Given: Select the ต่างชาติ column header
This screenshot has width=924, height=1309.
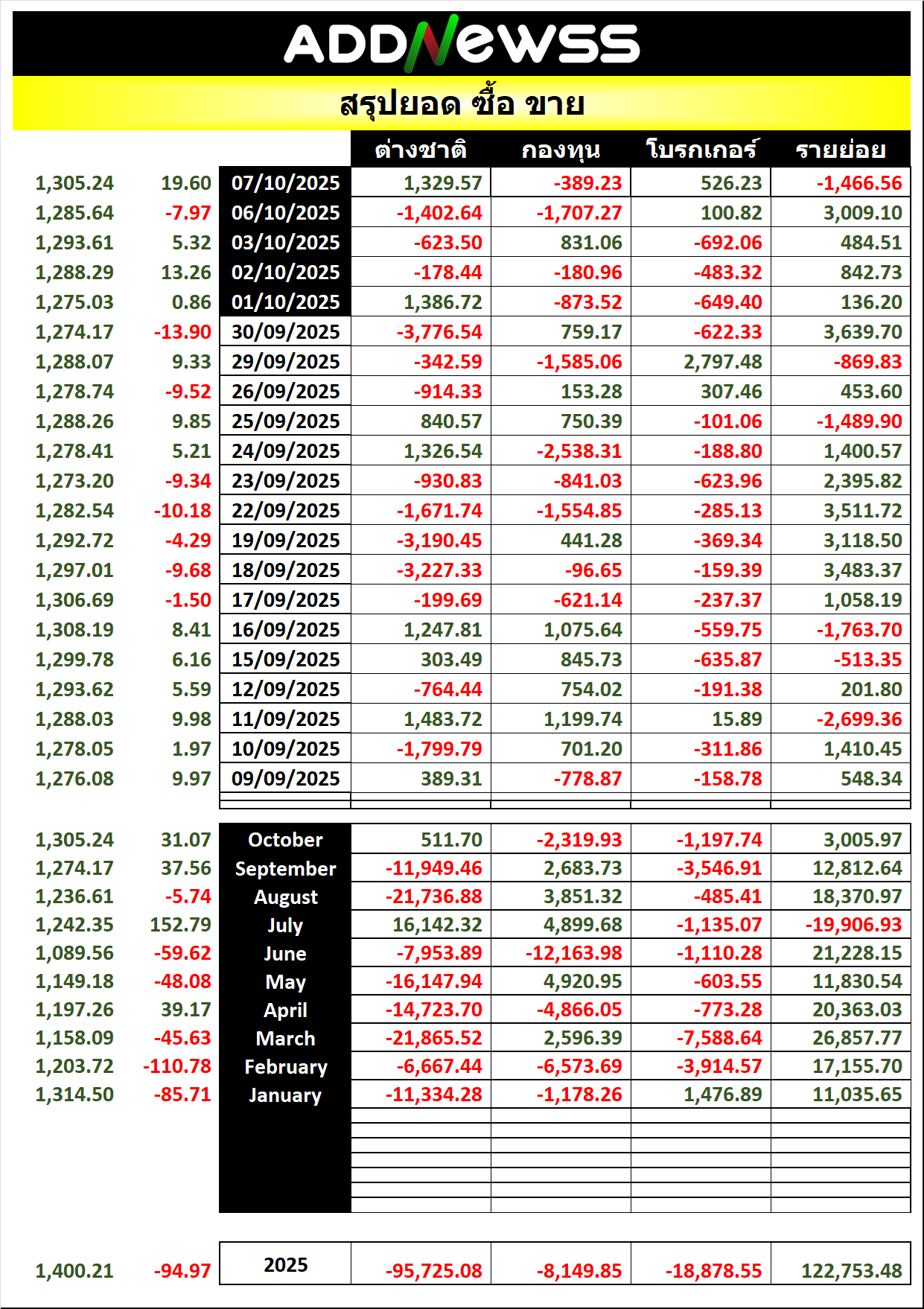Looking at the screenshot, I should (x=421, y=150).
